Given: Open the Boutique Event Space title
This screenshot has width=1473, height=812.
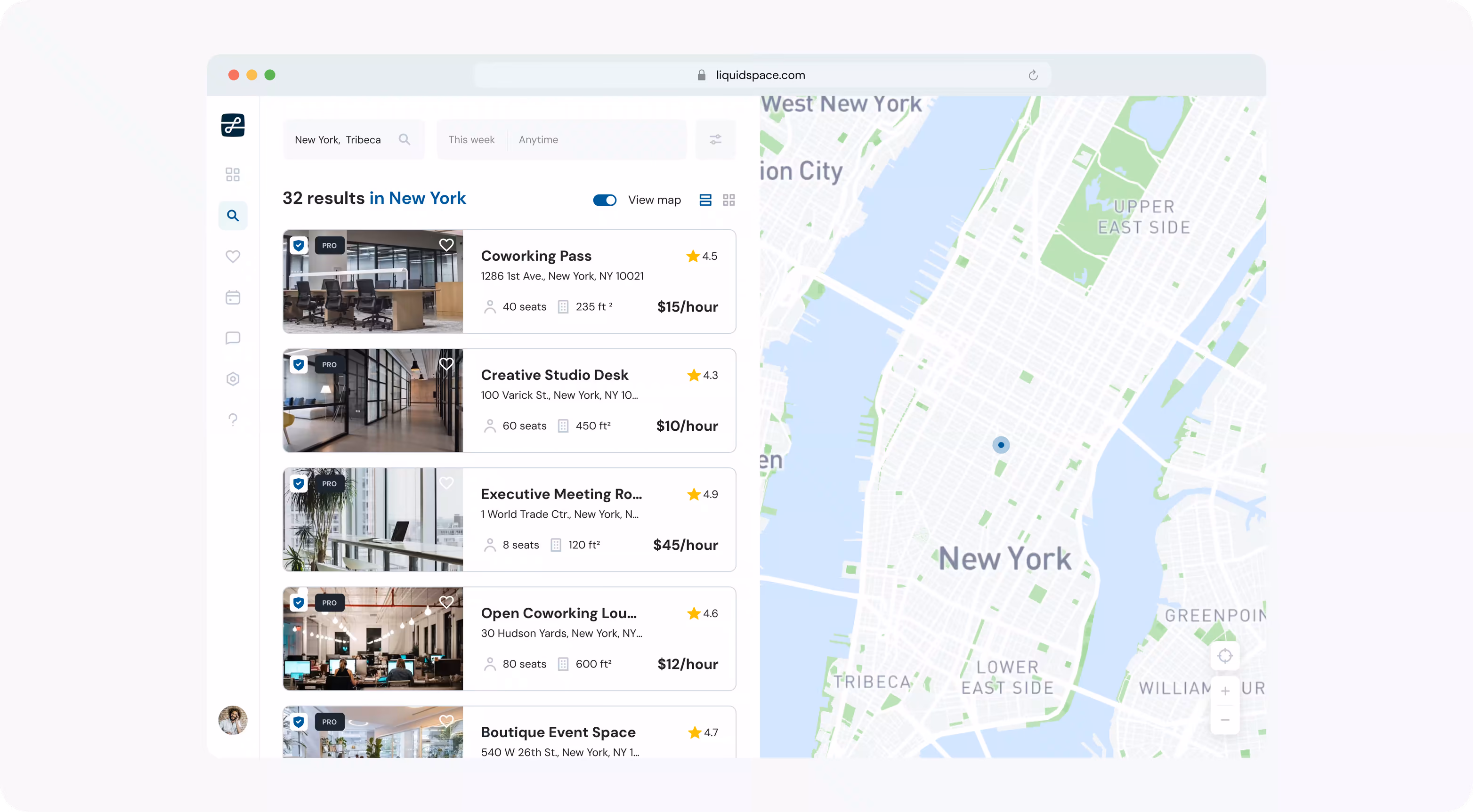Looking at the screenshot, I should tap(558, 732).
